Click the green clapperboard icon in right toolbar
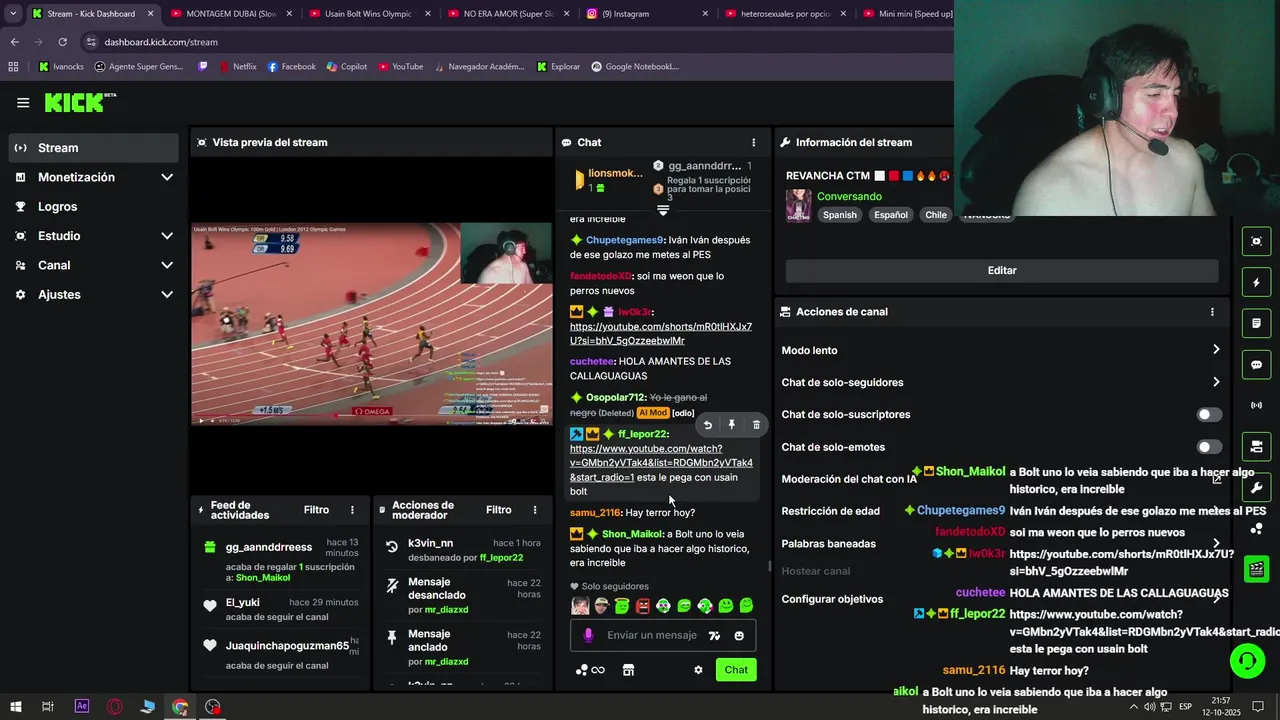Image resolution: width=1280 pixels, height=720 pixels. 1257,569
